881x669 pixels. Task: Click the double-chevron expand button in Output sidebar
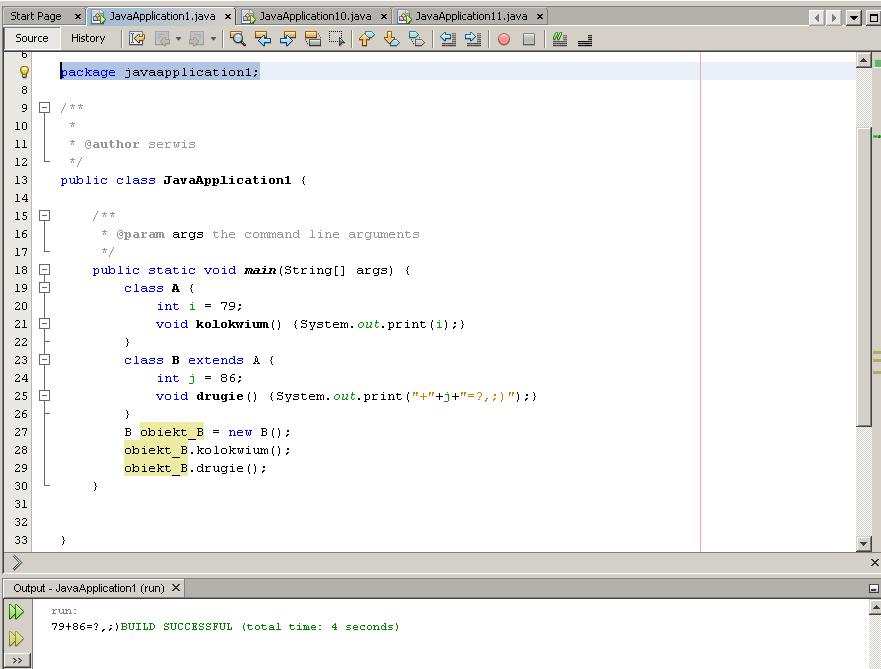click(14, 660)
